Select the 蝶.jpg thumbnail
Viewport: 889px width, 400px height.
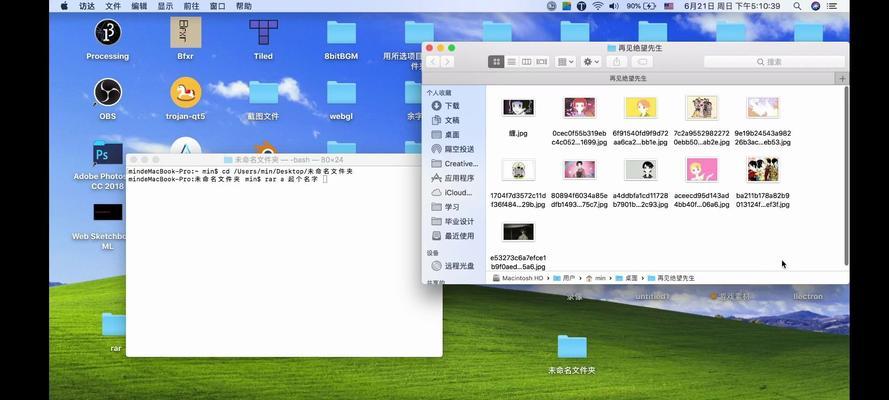click(x=518, y=108)
